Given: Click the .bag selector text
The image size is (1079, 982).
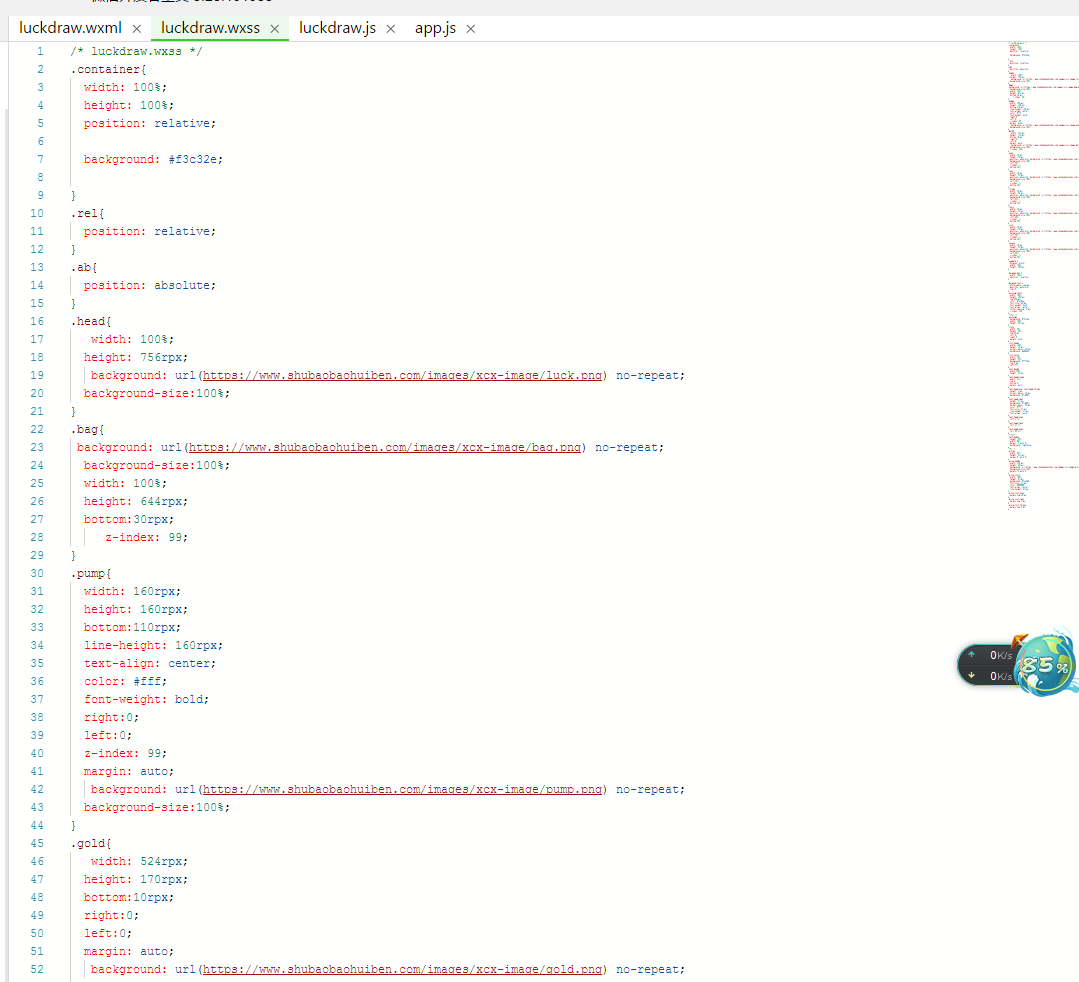Looking at the screenshot, I should [87, 429].
